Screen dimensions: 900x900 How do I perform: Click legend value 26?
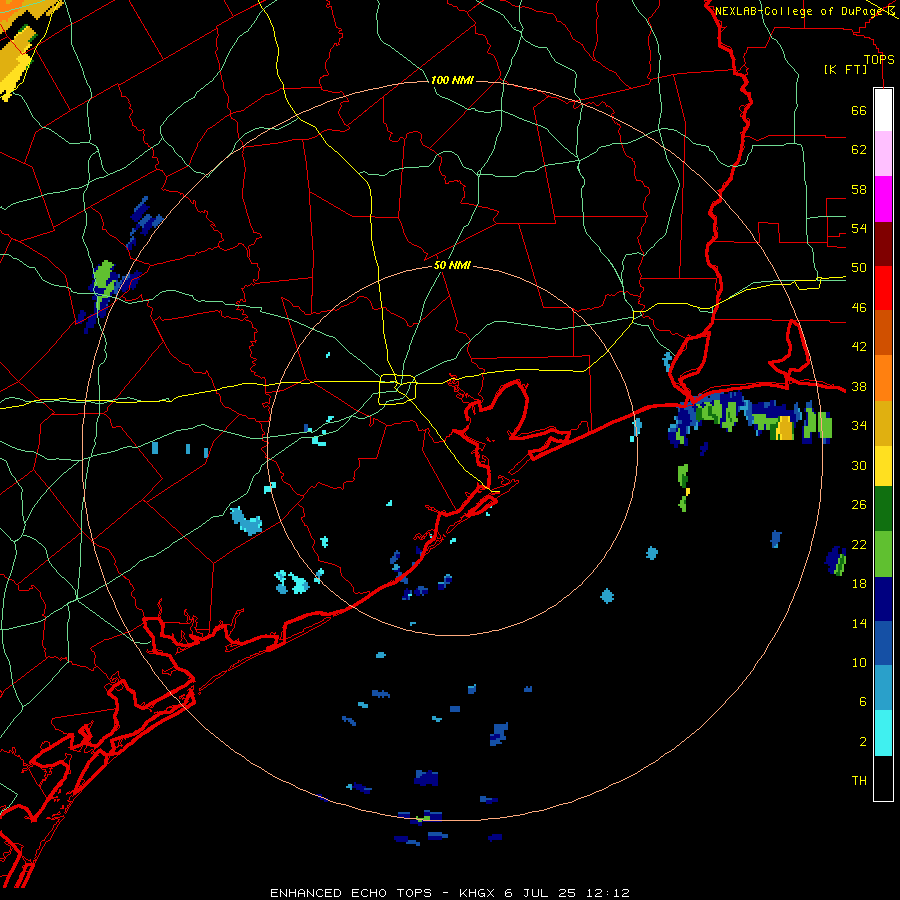pos(859,505)
